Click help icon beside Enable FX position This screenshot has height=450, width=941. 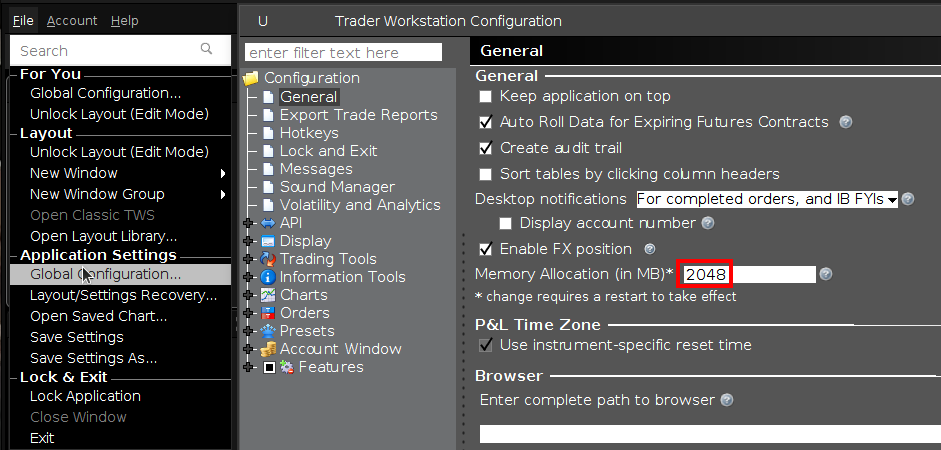click(x=649, y=249)
